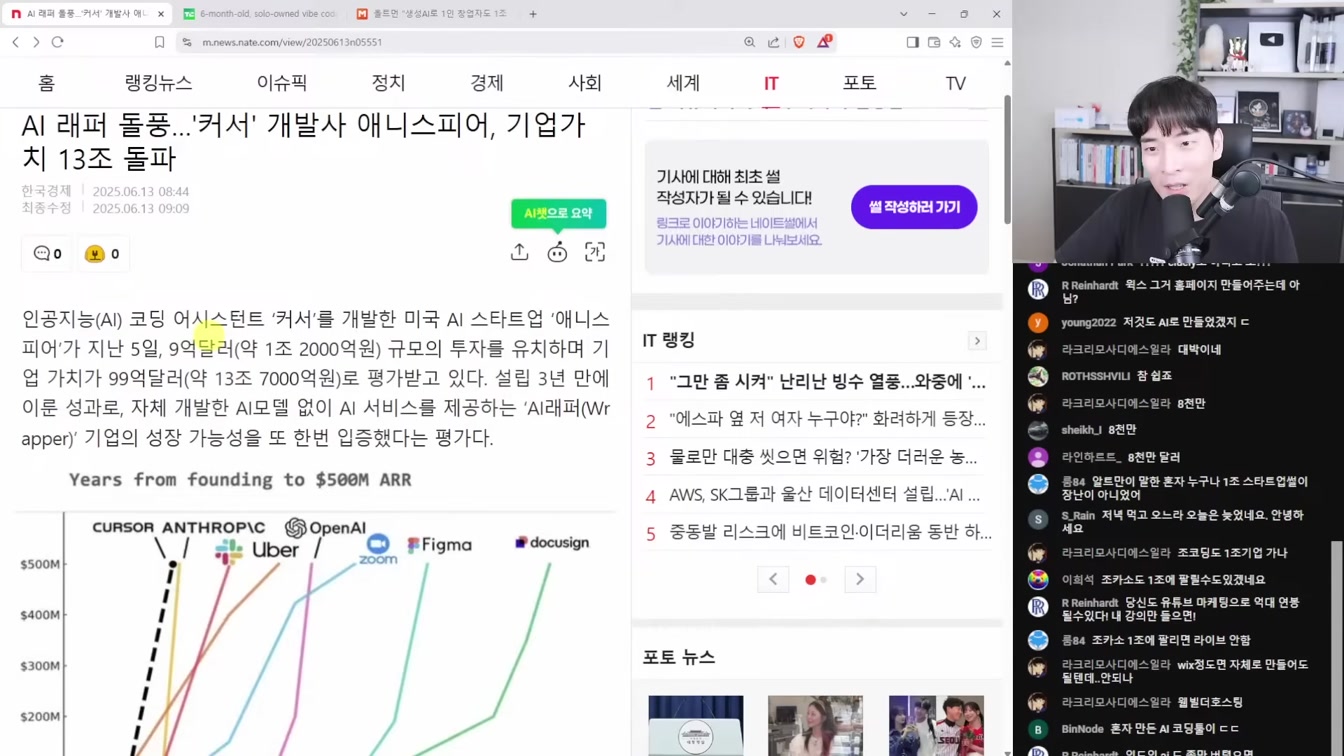The height and width of the screenshot is (756, 1344).
Task: Click the share icon in the address bar
Action: tap(773, 42)
